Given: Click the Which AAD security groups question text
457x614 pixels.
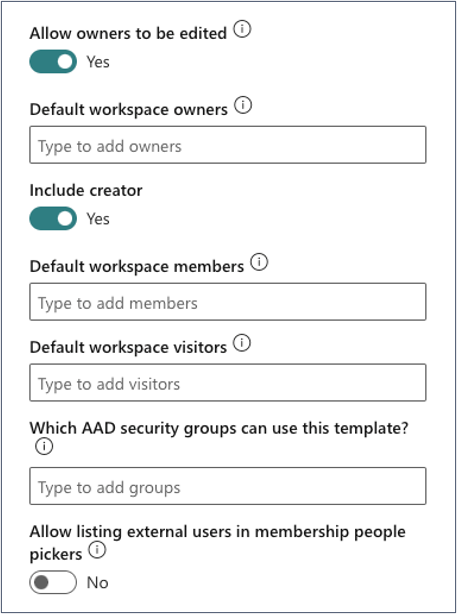Looking at the screenshot, I should click(219, 428).
